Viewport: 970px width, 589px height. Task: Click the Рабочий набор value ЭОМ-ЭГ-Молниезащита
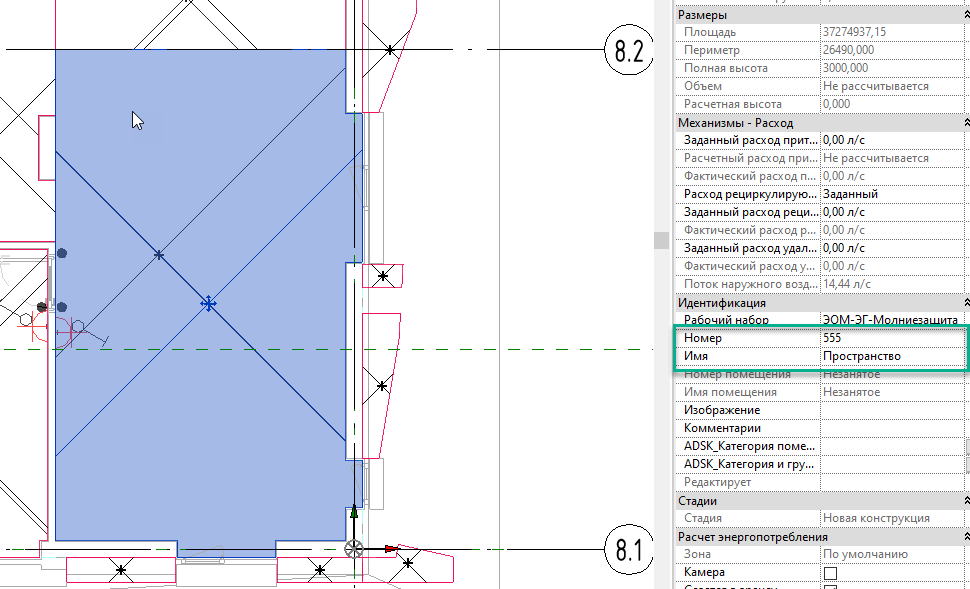click(x=885, y=319)
